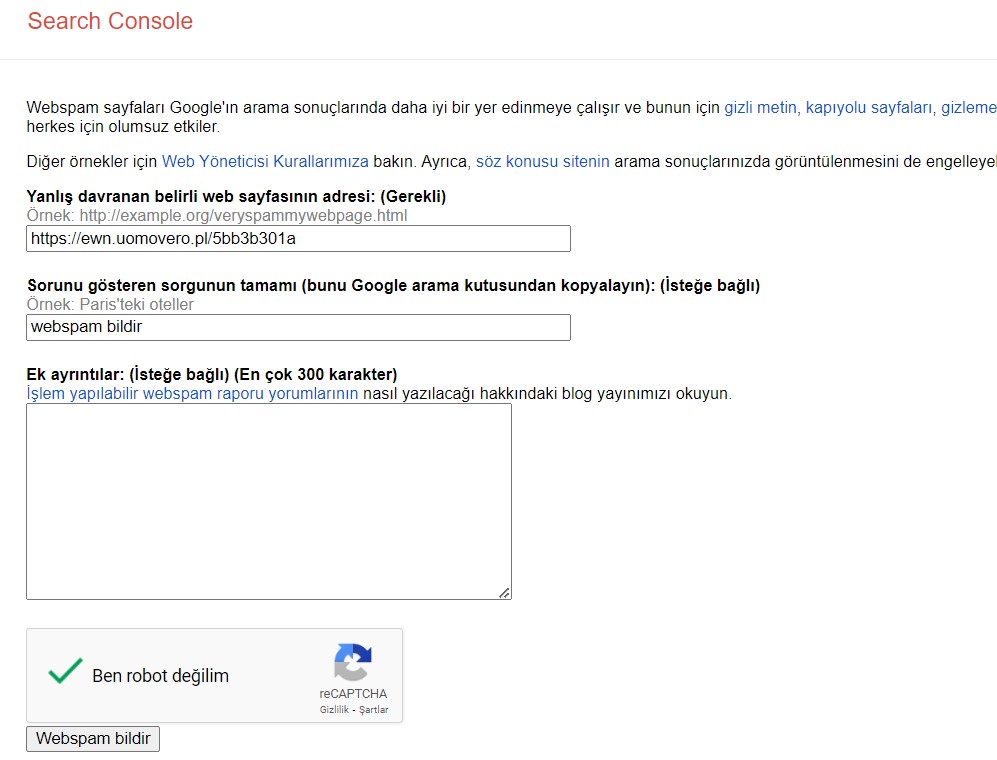Follow the 'söz konusu sitenin' link
This screenshot has width=997, height=760.
point(542,162)
